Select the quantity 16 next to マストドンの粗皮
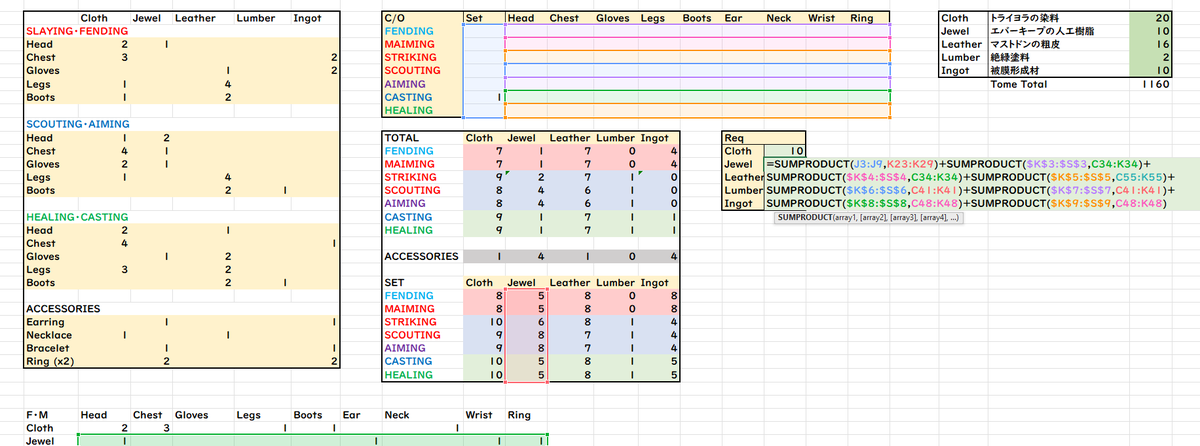This screenshot has height=446, width=1200. (x=1161, y=44)
